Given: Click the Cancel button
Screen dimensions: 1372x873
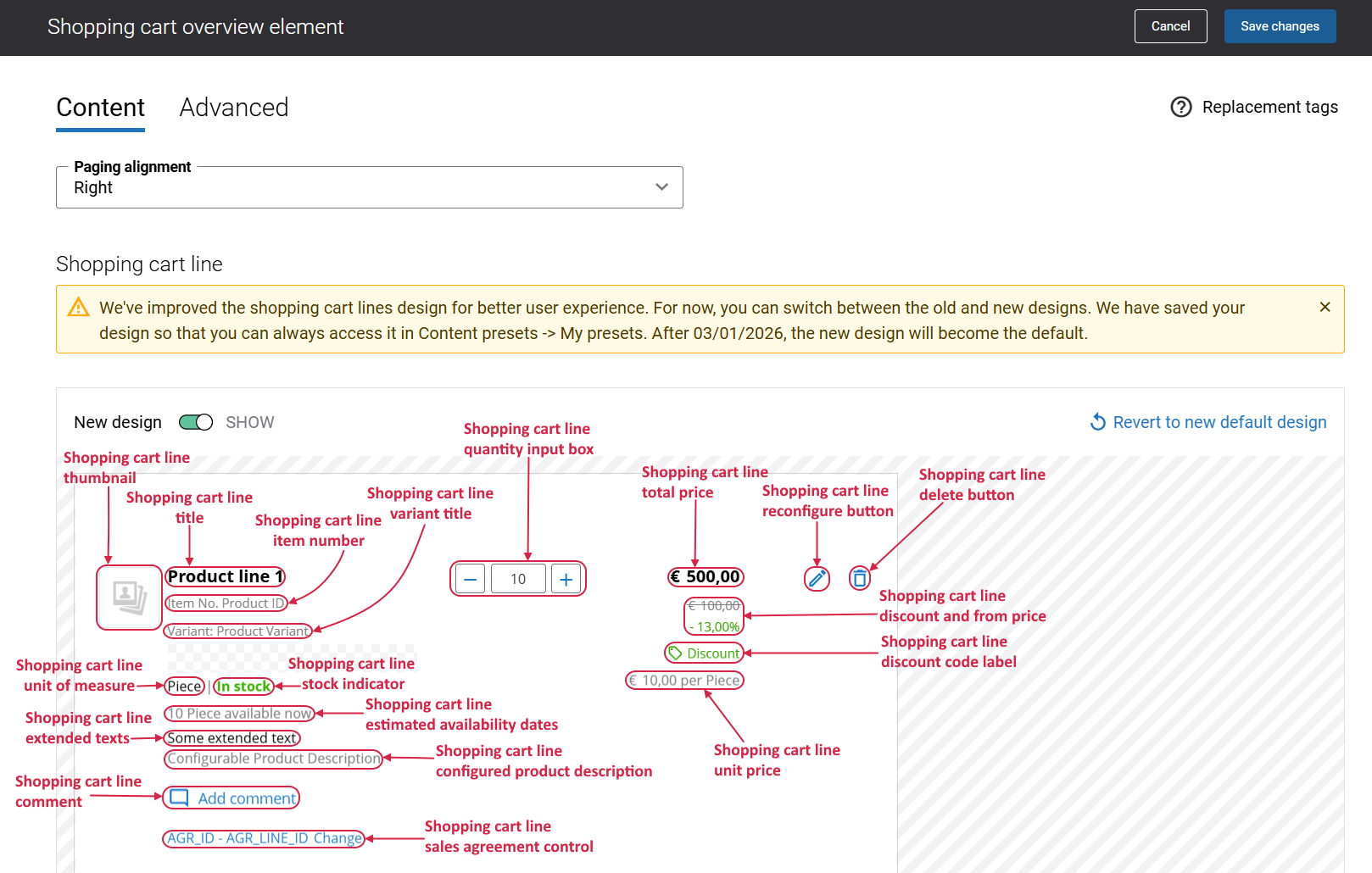Looking at the screenshot, I should click(1170, 26).
